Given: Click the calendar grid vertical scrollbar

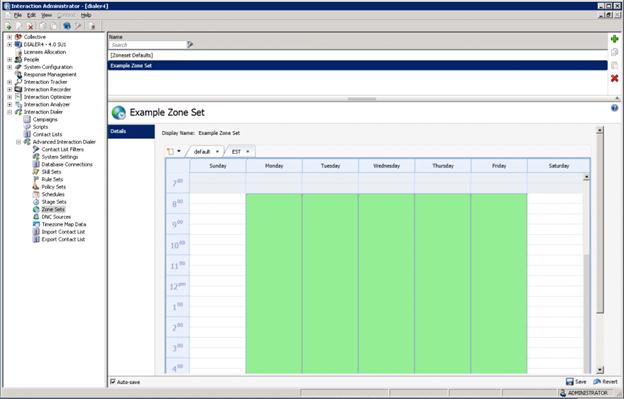Looking at the screenshot, I should (x=586, y=274).
